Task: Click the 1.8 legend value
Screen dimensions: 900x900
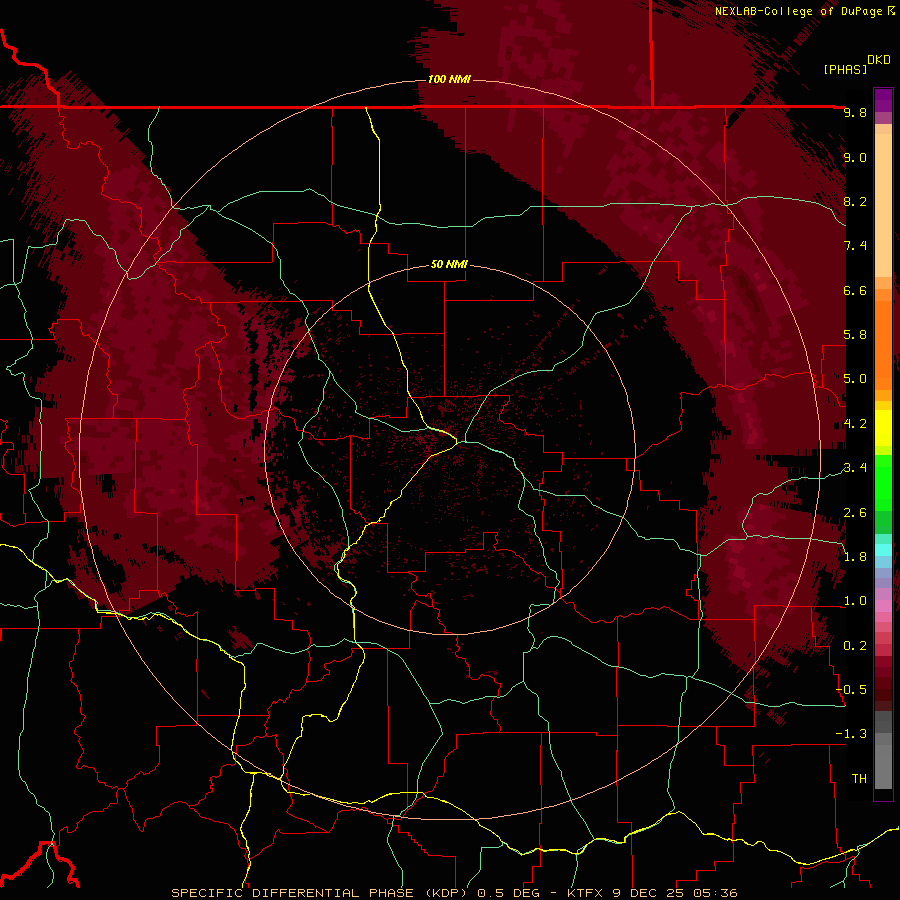Action: point(855,557)
